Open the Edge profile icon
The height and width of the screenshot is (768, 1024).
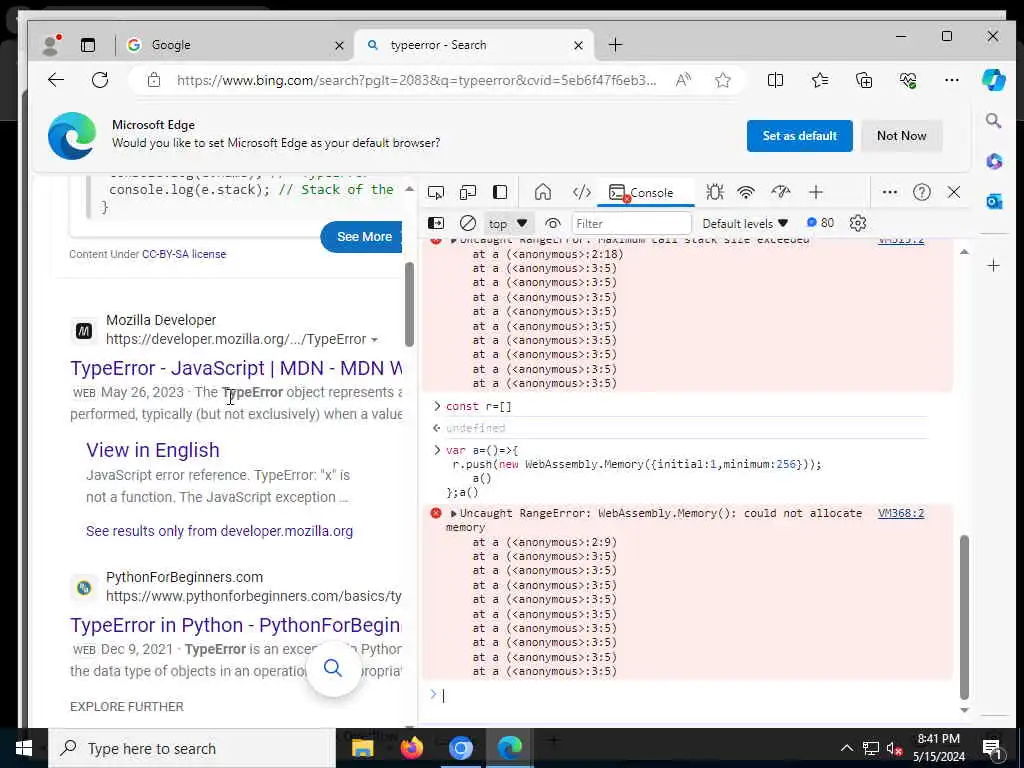pos(51,44)
